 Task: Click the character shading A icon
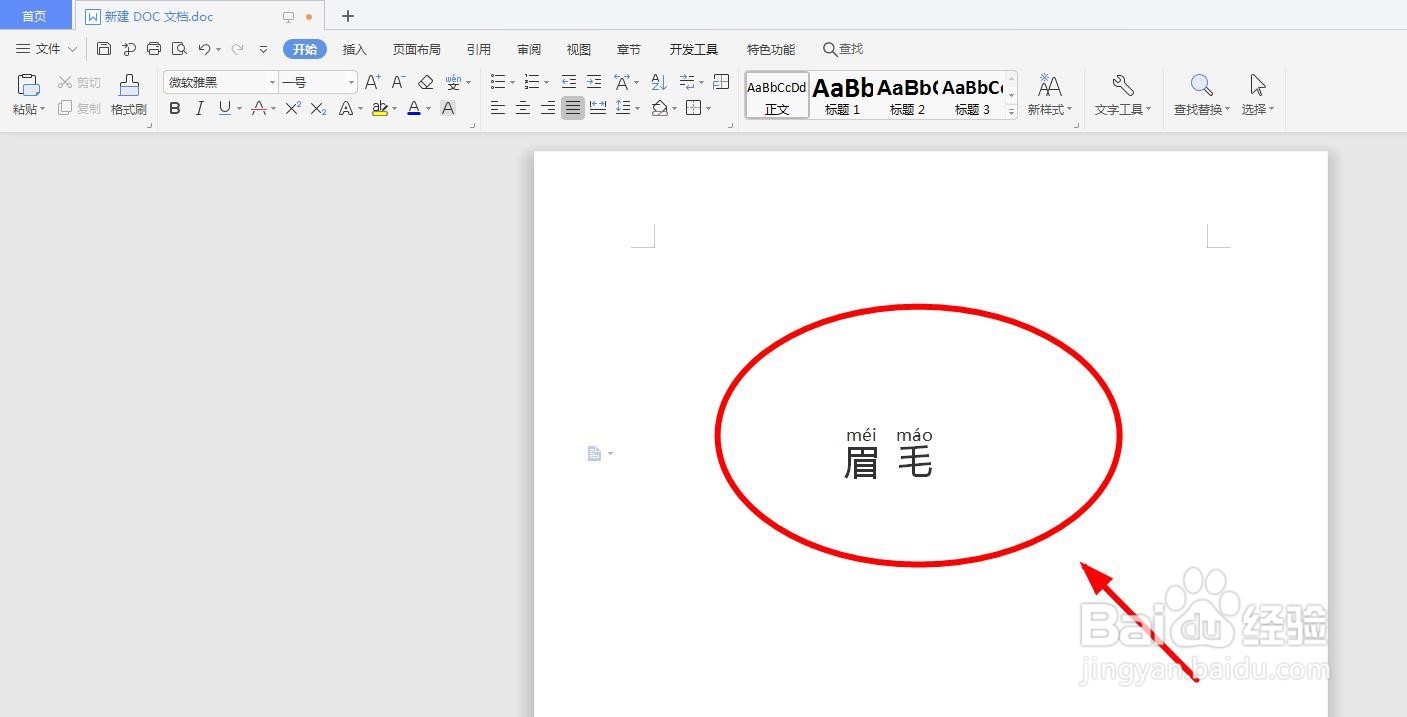pos(448,108)
